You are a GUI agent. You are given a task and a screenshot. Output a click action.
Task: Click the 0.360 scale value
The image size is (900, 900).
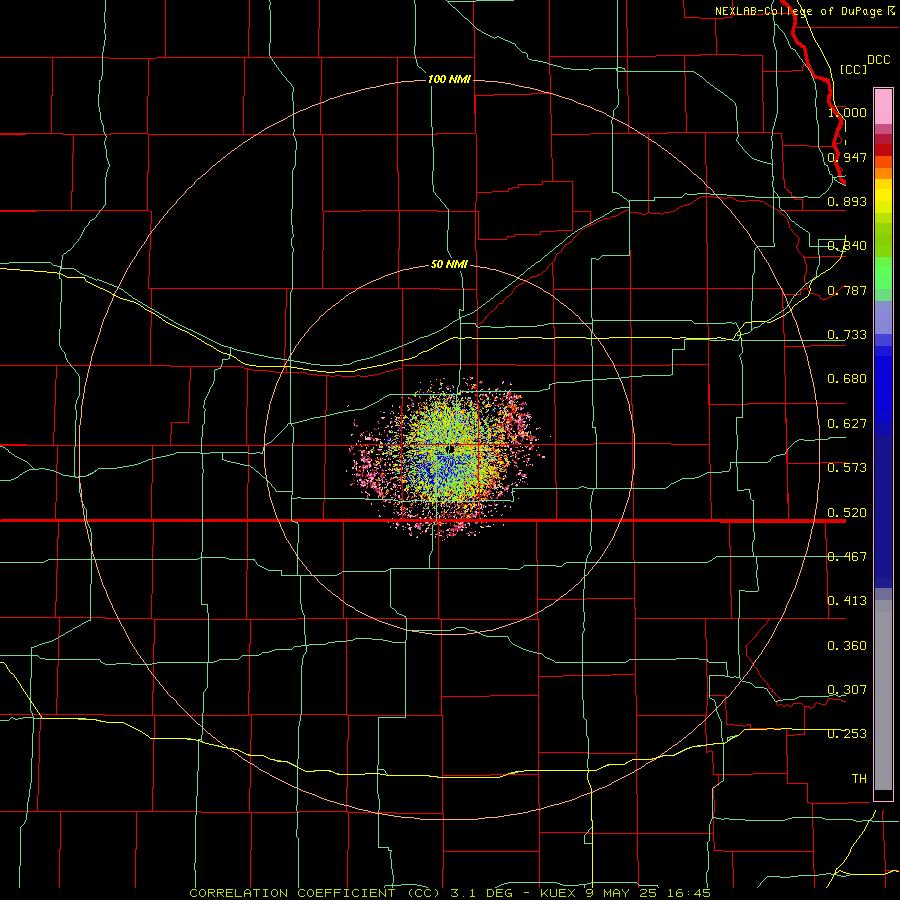847,646
